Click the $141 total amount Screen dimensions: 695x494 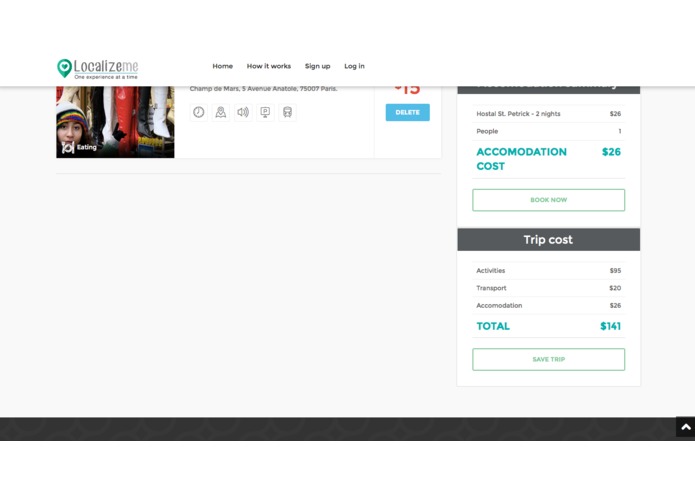click(610, 326)
